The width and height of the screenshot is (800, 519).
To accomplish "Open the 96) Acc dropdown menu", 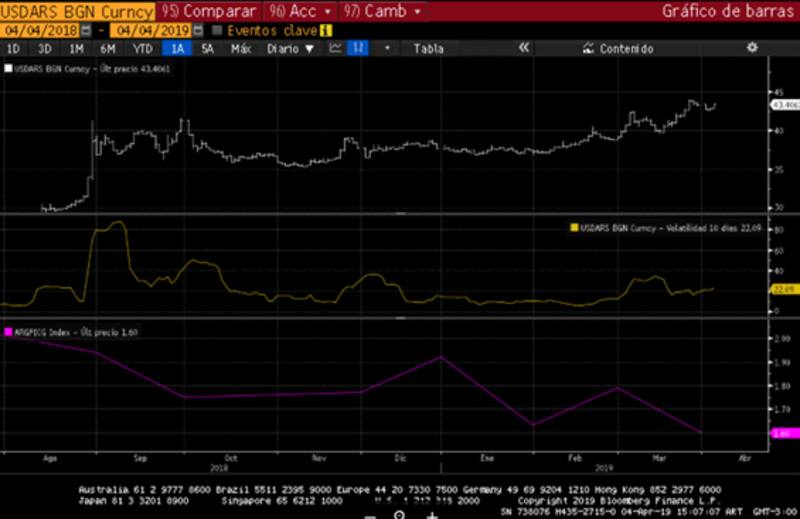I will 298,11.
